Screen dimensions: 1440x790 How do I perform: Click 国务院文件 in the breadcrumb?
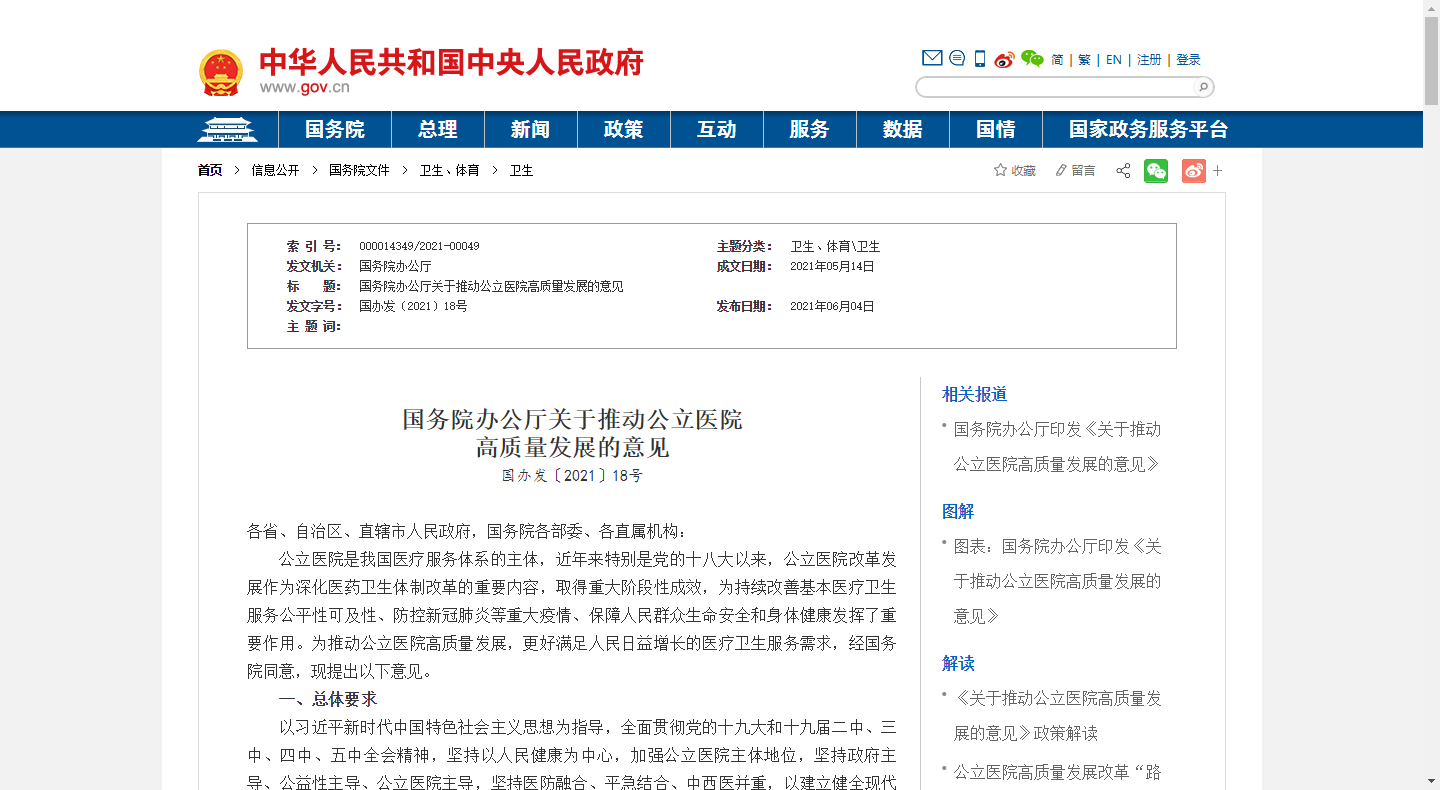pyautogui.click(x=359, y=171)
